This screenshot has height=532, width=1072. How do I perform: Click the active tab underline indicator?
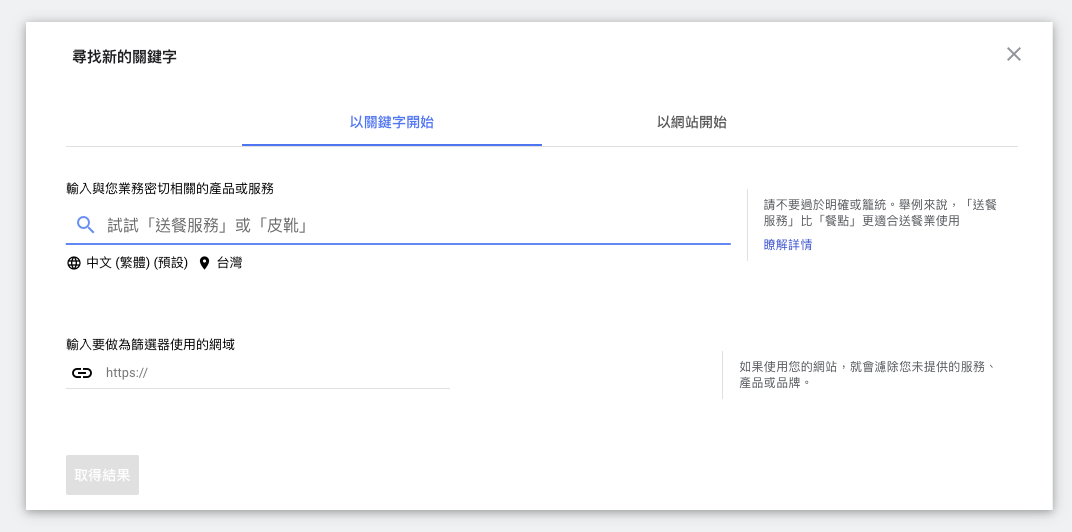pos(392,145)
